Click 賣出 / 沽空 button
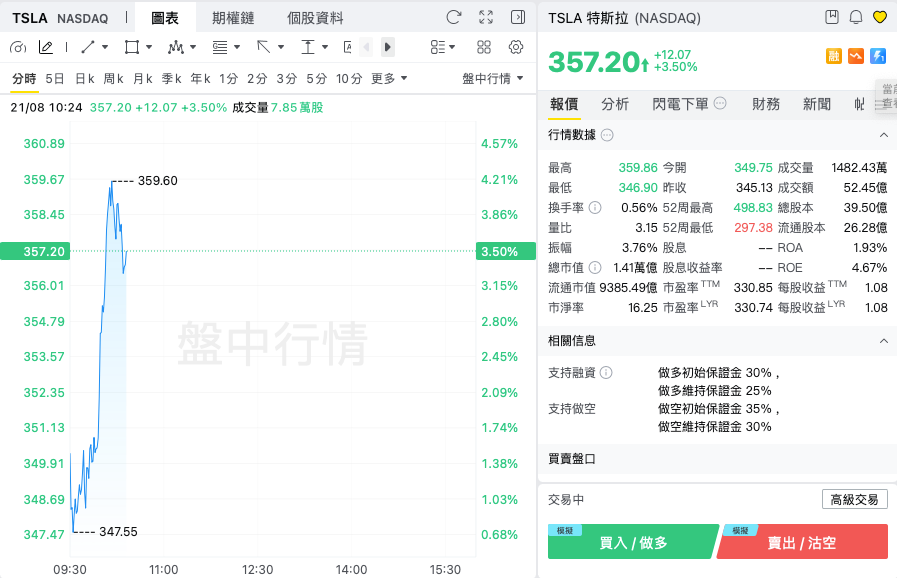897x578 pixels. (x=803, y=541)
